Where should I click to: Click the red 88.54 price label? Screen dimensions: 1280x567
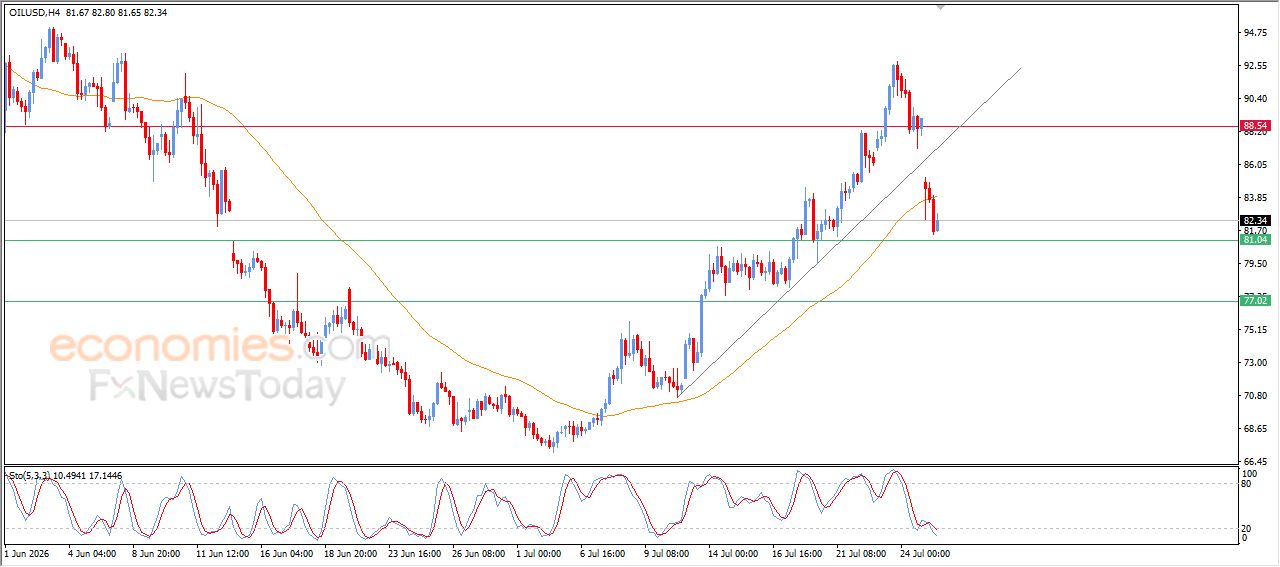[x=1254, y=126]
